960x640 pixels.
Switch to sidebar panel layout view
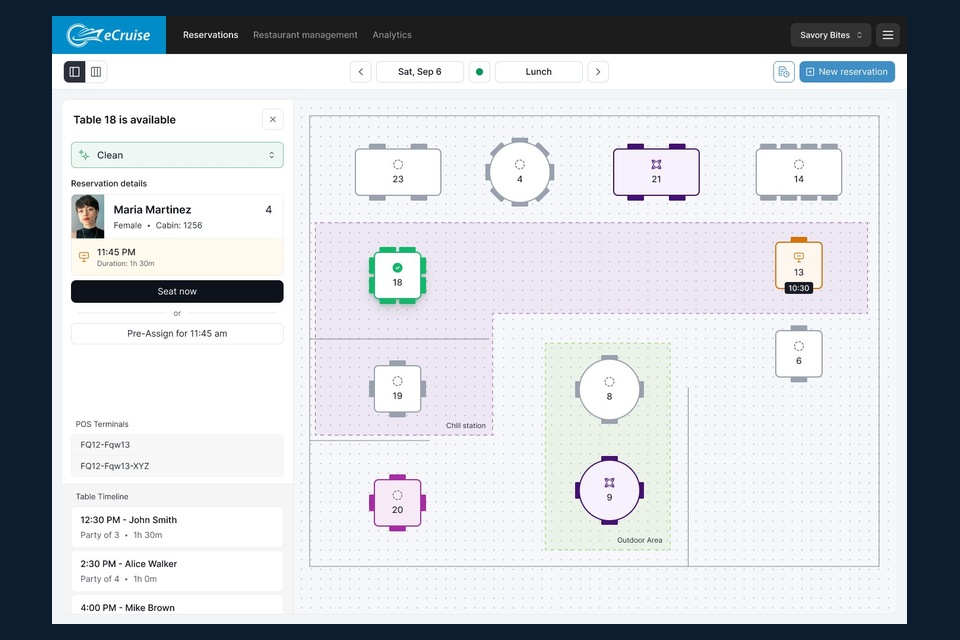pyautogui.click(x=75, y=72)
